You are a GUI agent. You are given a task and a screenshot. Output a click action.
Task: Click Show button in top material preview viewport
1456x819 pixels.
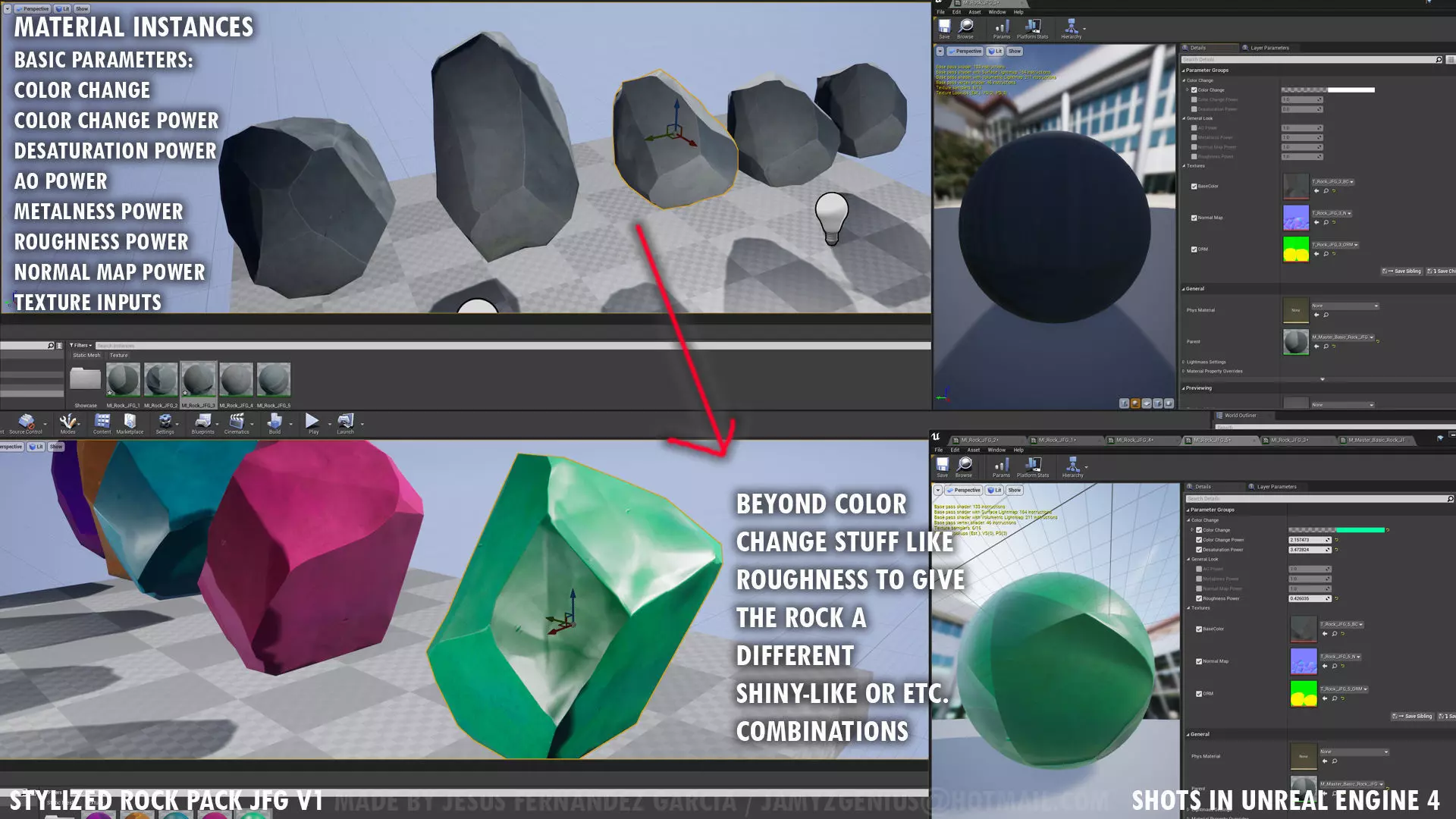point(1015,52)
